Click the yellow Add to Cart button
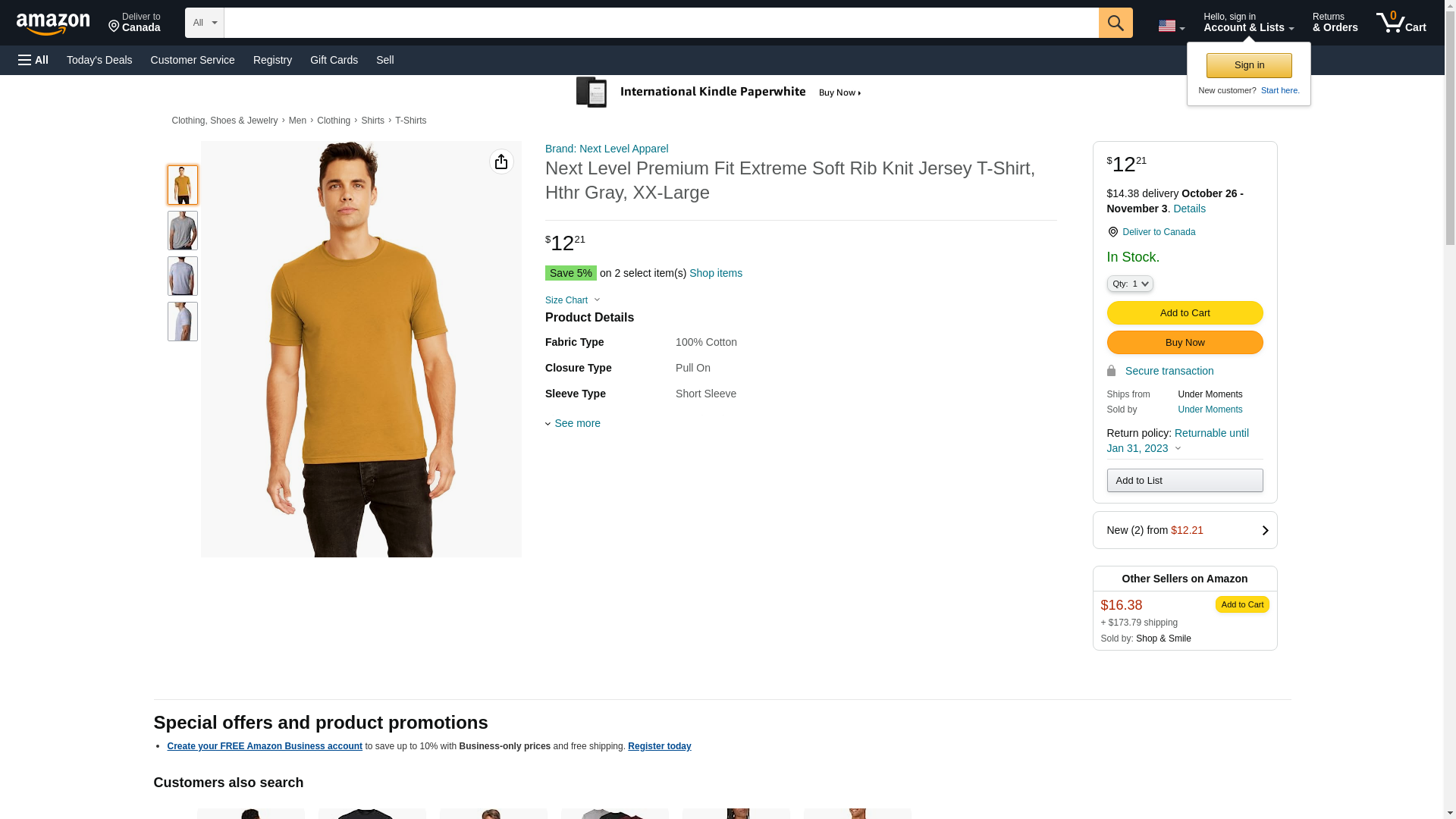 (x=1184, y=312)
